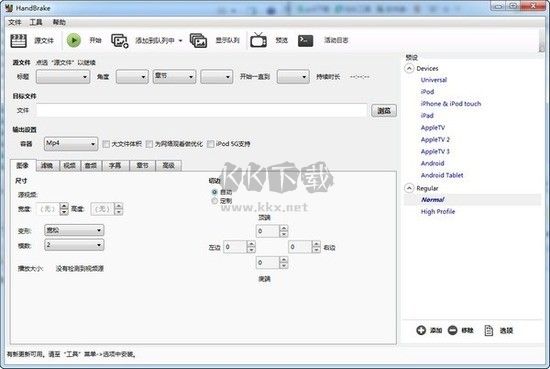The height and width of the screenshot is (369, 550).
Task: Open the Title dropdown
Action: 63,76
